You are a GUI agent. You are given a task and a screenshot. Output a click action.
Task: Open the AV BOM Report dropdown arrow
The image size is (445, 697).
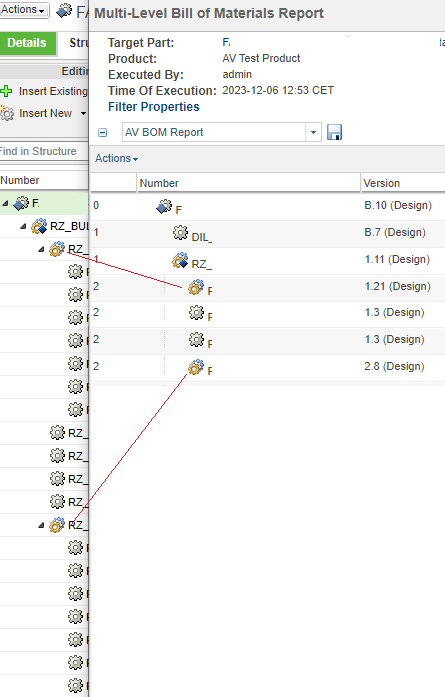pos(313,132)
